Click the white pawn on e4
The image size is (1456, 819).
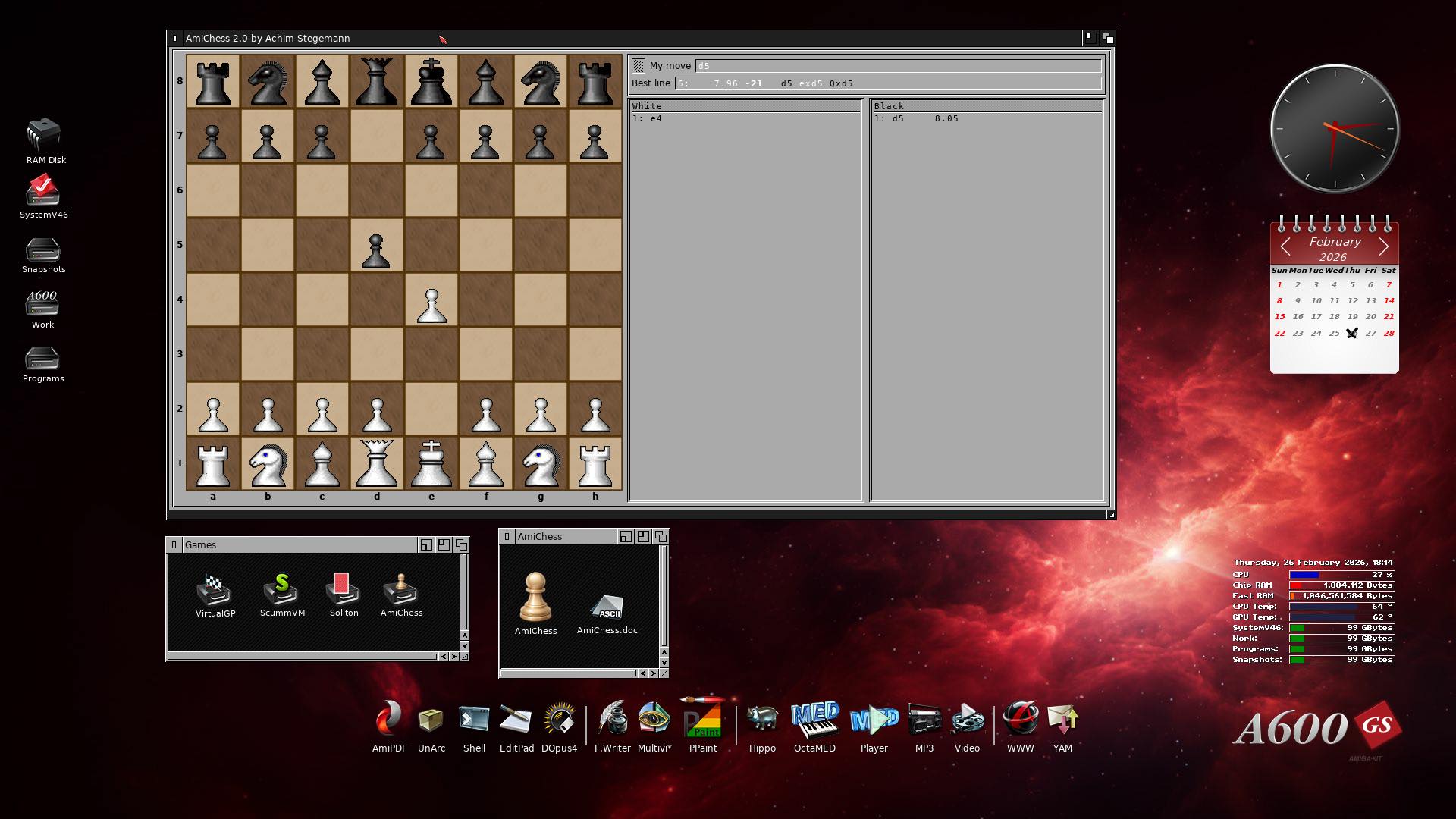pos(431,305)
